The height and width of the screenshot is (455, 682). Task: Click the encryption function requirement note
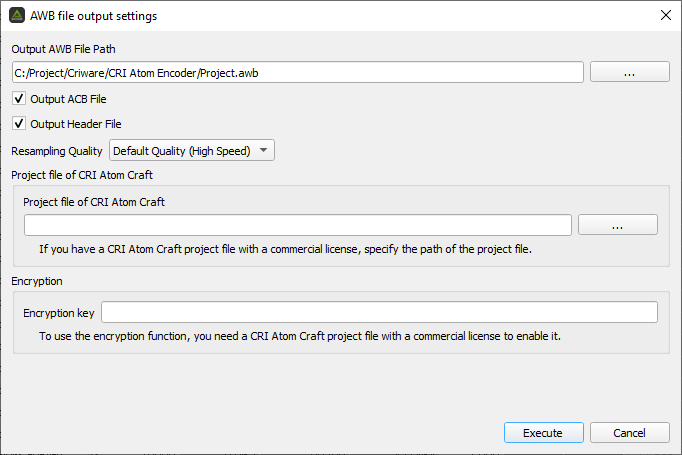tap(300, 336)
